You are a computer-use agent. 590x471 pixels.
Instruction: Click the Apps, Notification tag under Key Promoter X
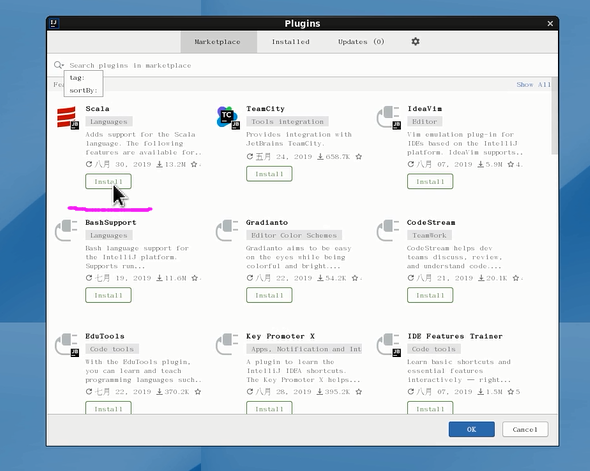pos(304,349)
